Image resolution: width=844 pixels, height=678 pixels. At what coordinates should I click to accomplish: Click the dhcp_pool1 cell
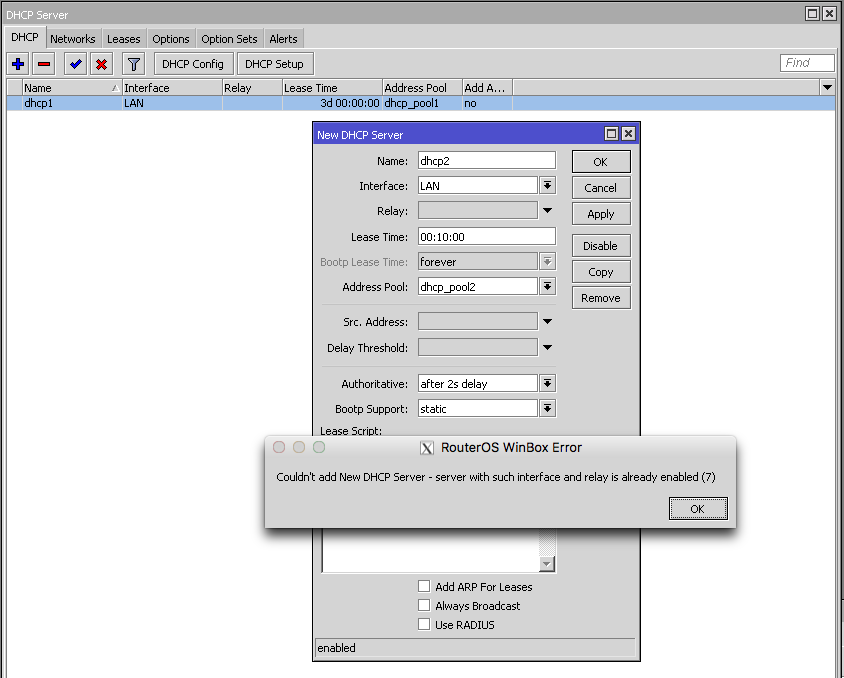click(x=423, y=103)
